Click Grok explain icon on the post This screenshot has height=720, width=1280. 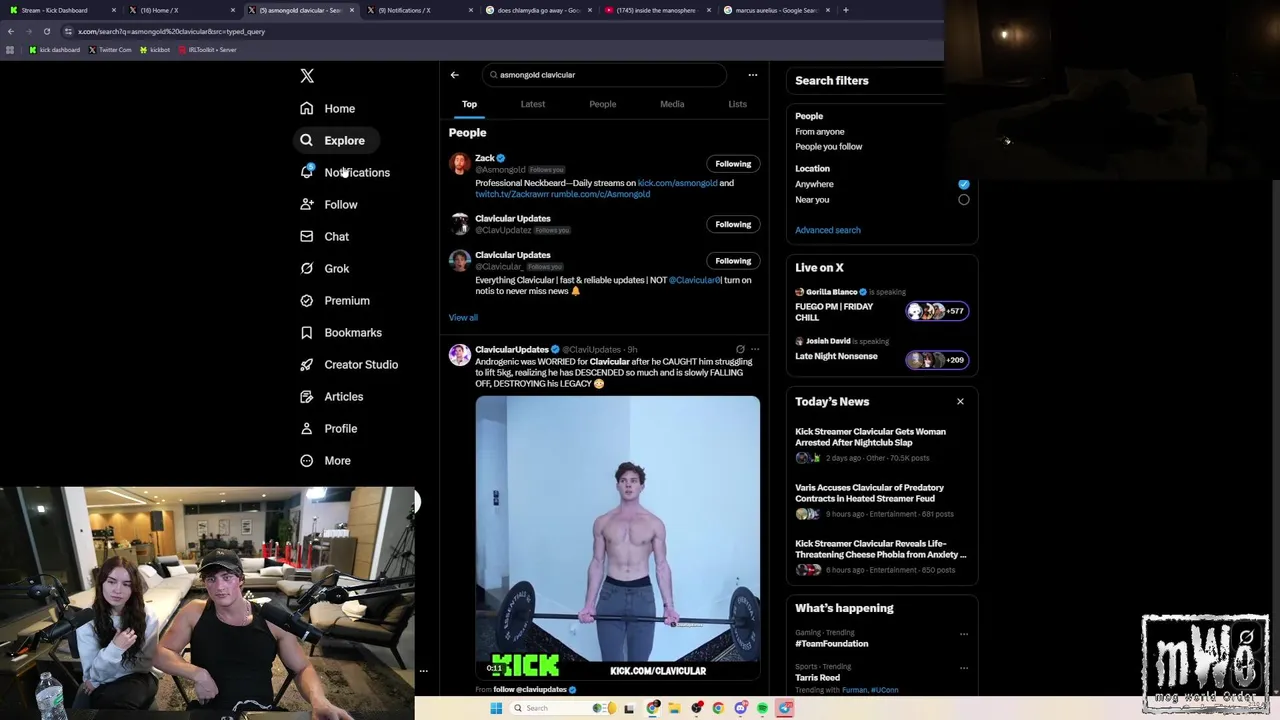click(740, 349)
